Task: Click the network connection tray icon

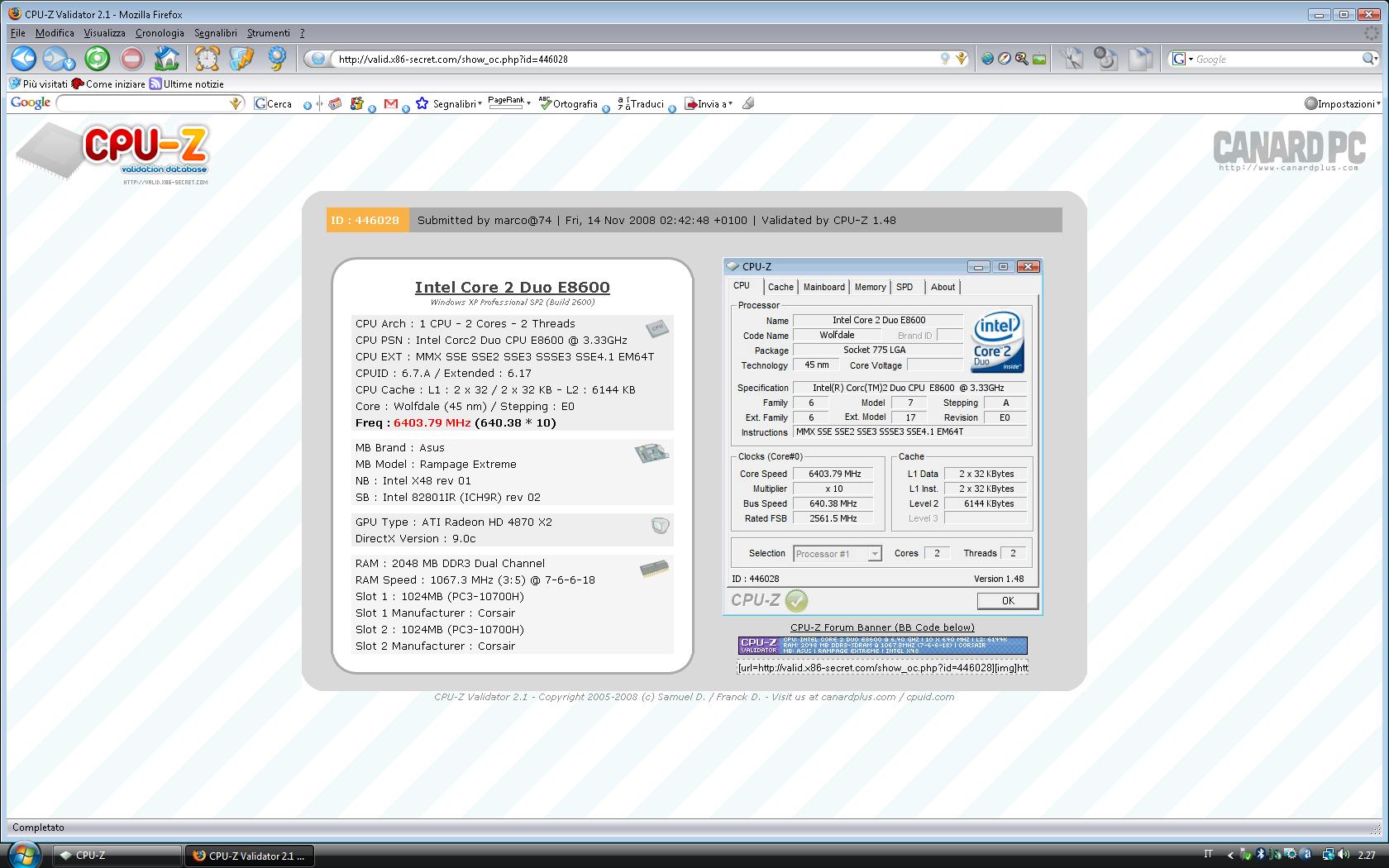Action: tap(1328, 855)
